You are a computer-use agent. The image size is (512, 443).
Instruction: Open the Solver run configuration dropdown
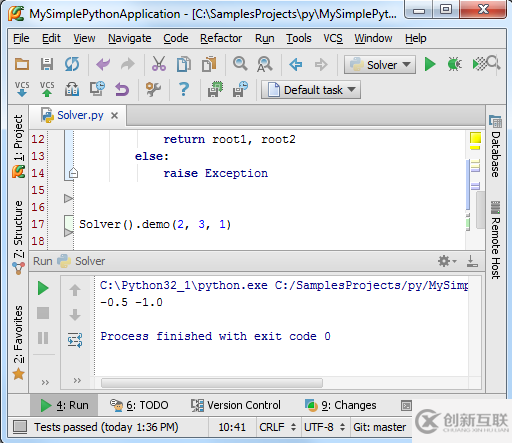380,65
